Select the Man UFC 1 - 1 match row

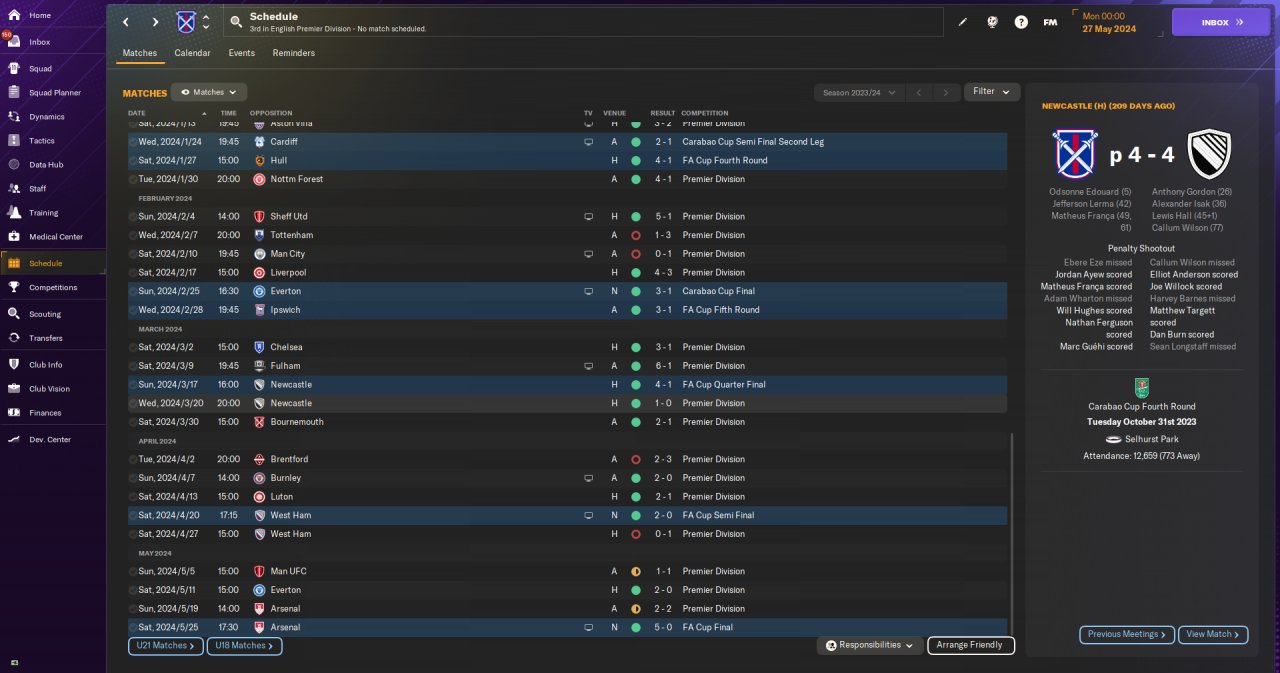[x=567, y=571]
